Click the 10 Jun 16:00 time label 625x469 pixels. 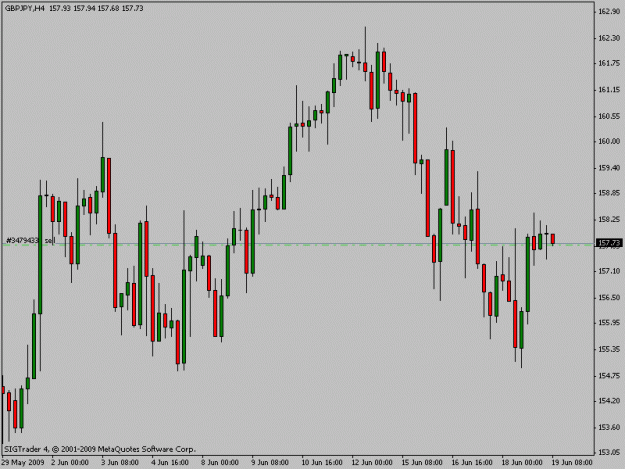click(x=322, y=463)
